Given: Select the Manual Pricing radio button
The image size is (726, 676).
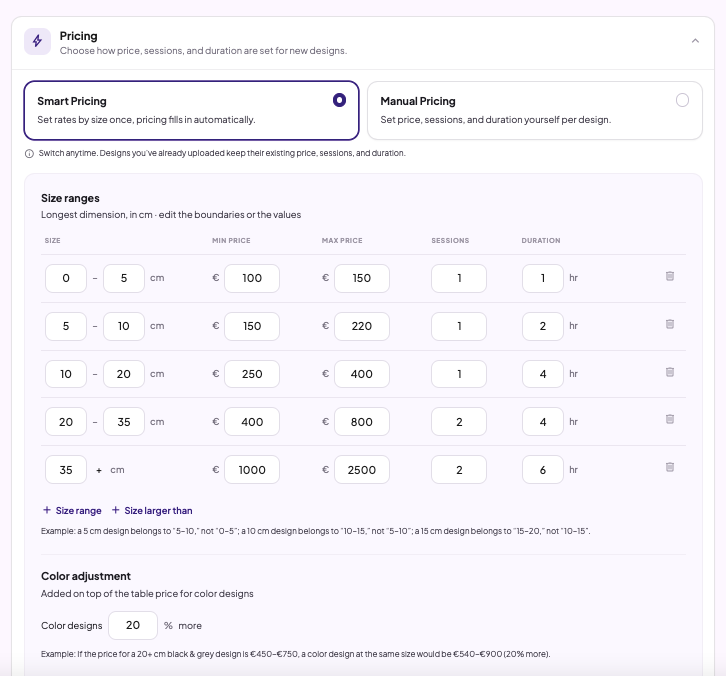Looking at the screenshot, I should tap(682, 100).
